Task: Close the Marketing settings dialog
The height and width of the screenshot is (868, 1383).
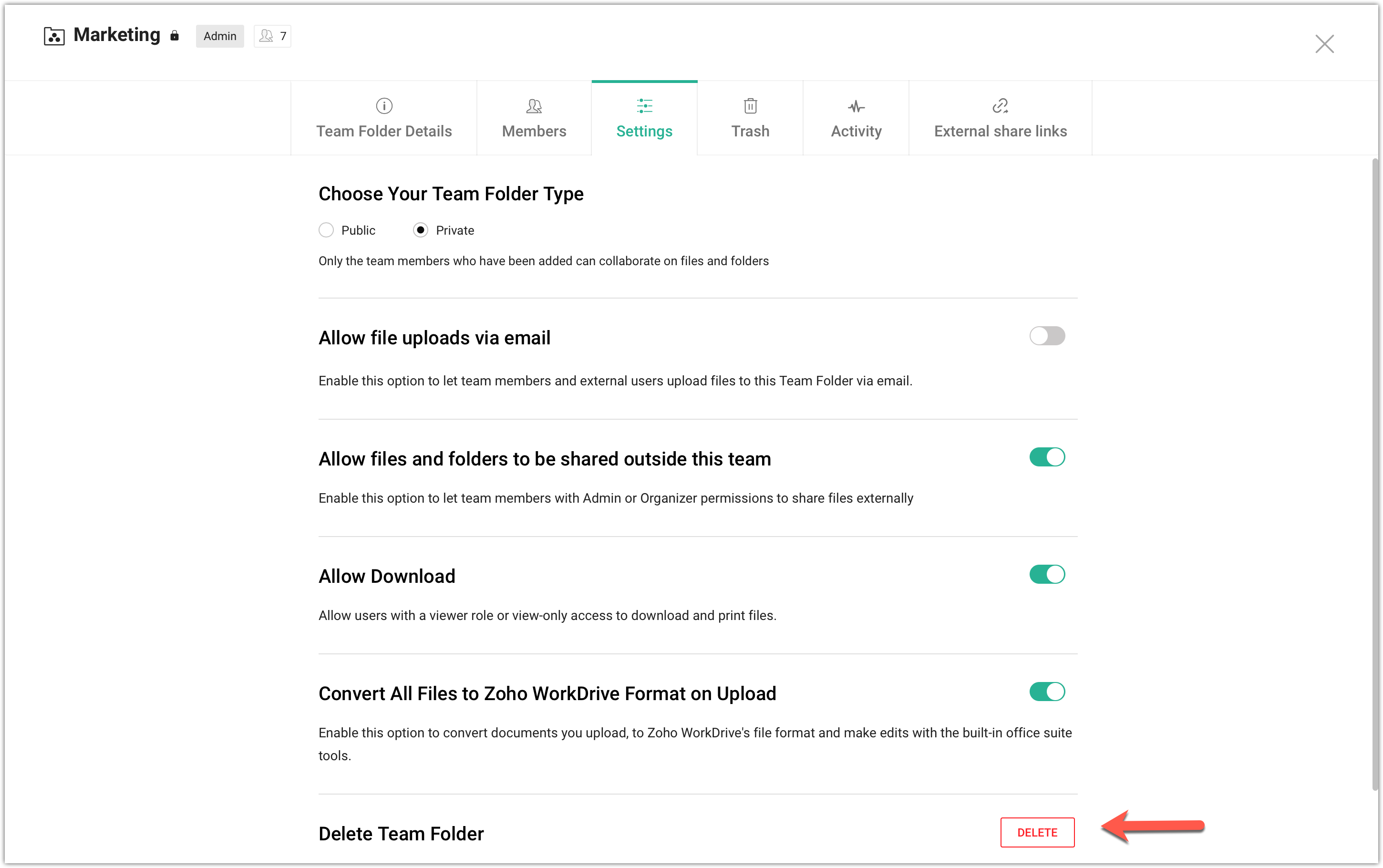Action: click(x=1324, y=43)
